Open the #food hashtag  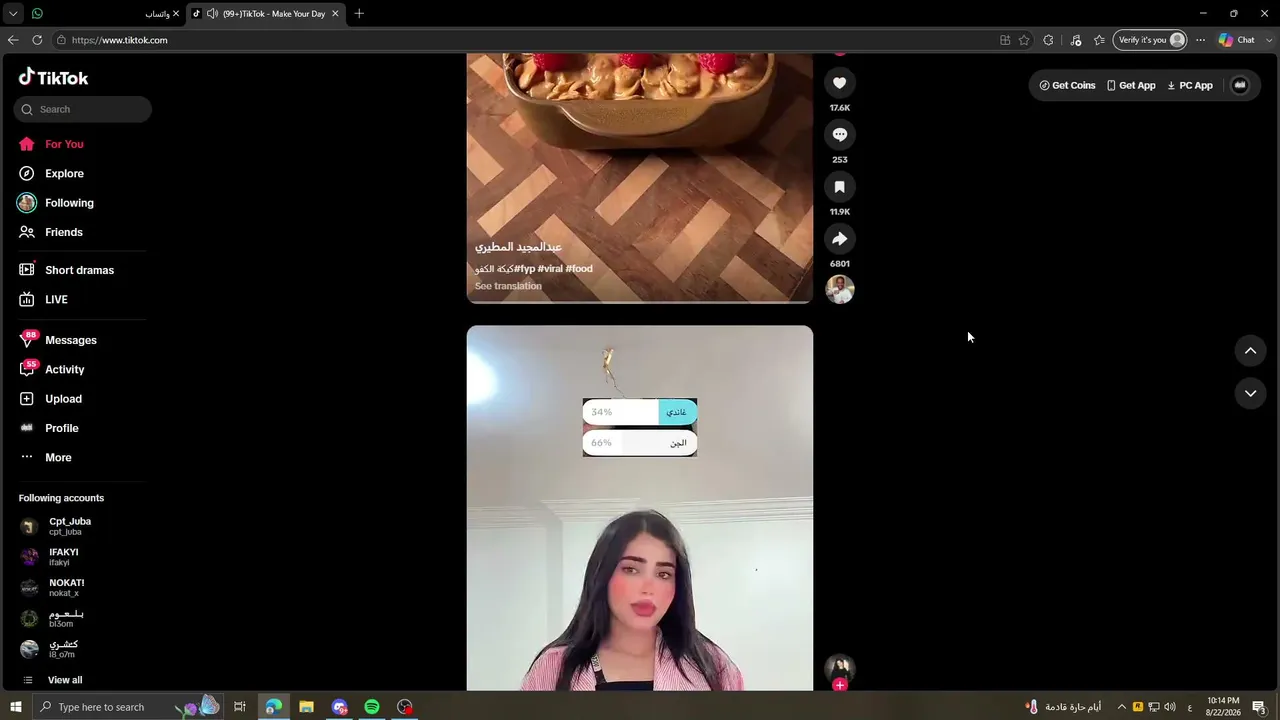[x=579, y=269]
